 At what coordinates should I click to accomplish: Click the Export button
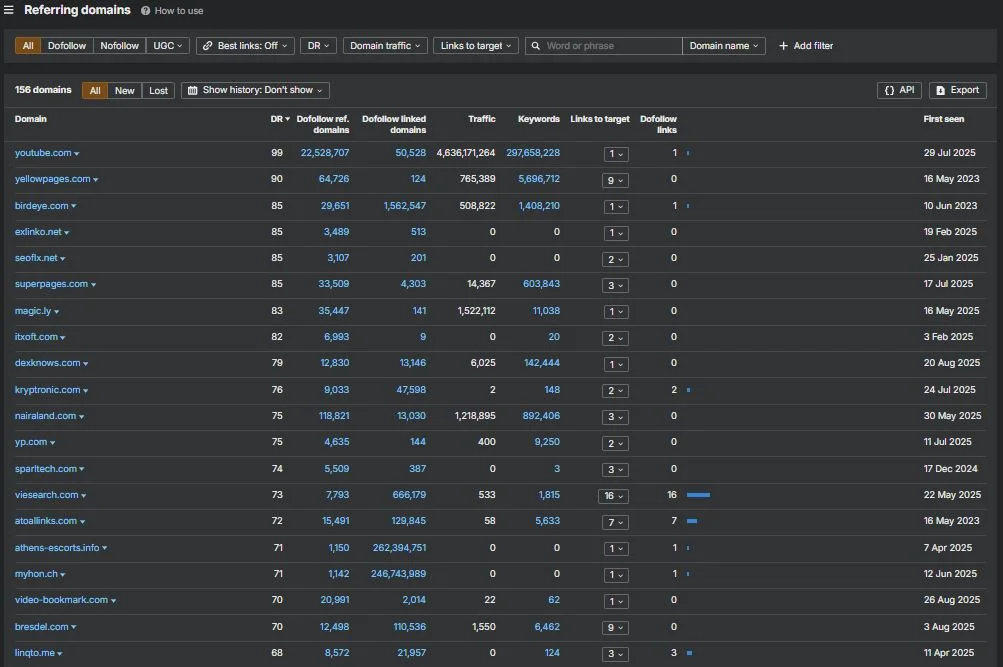[x=958, y=90]
